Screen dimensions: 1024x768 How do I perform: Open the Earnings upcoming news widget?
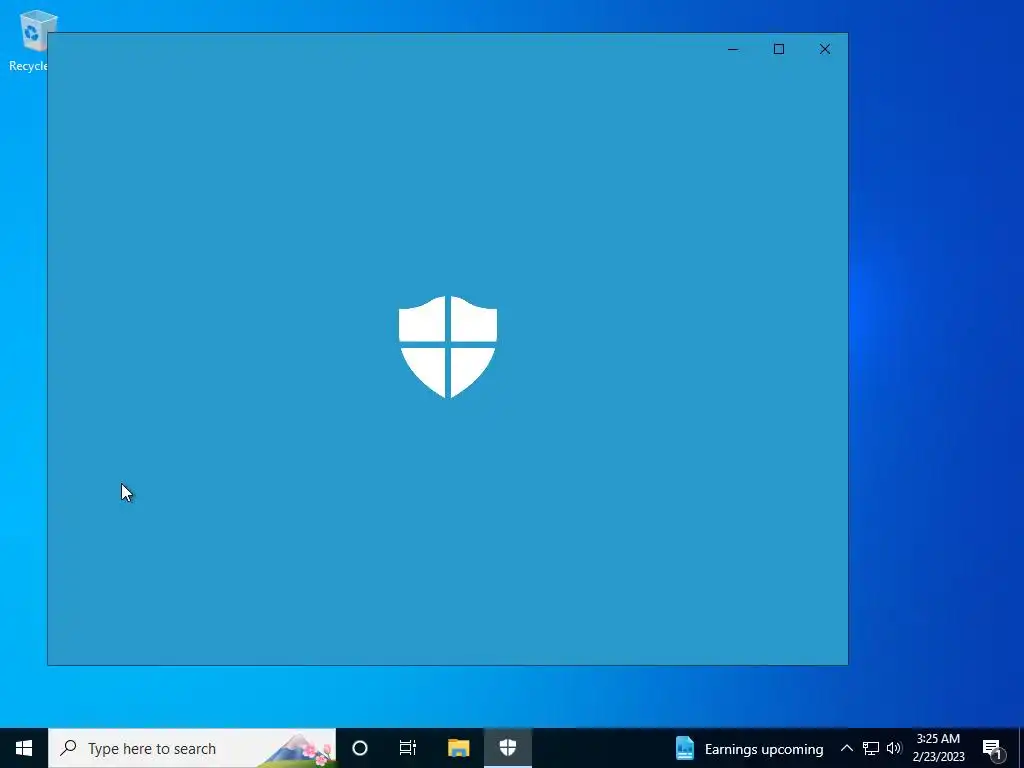(x=749, y=748)
